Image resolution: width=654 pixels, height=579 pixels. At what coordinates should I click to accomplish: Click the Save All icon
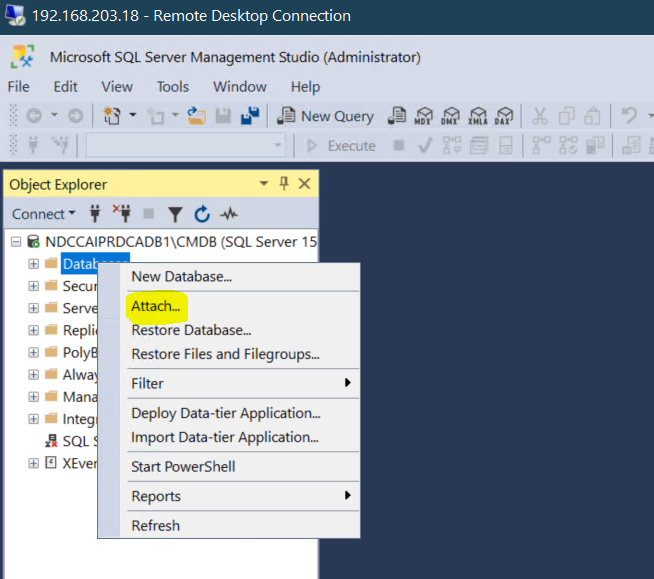point(250,116)
